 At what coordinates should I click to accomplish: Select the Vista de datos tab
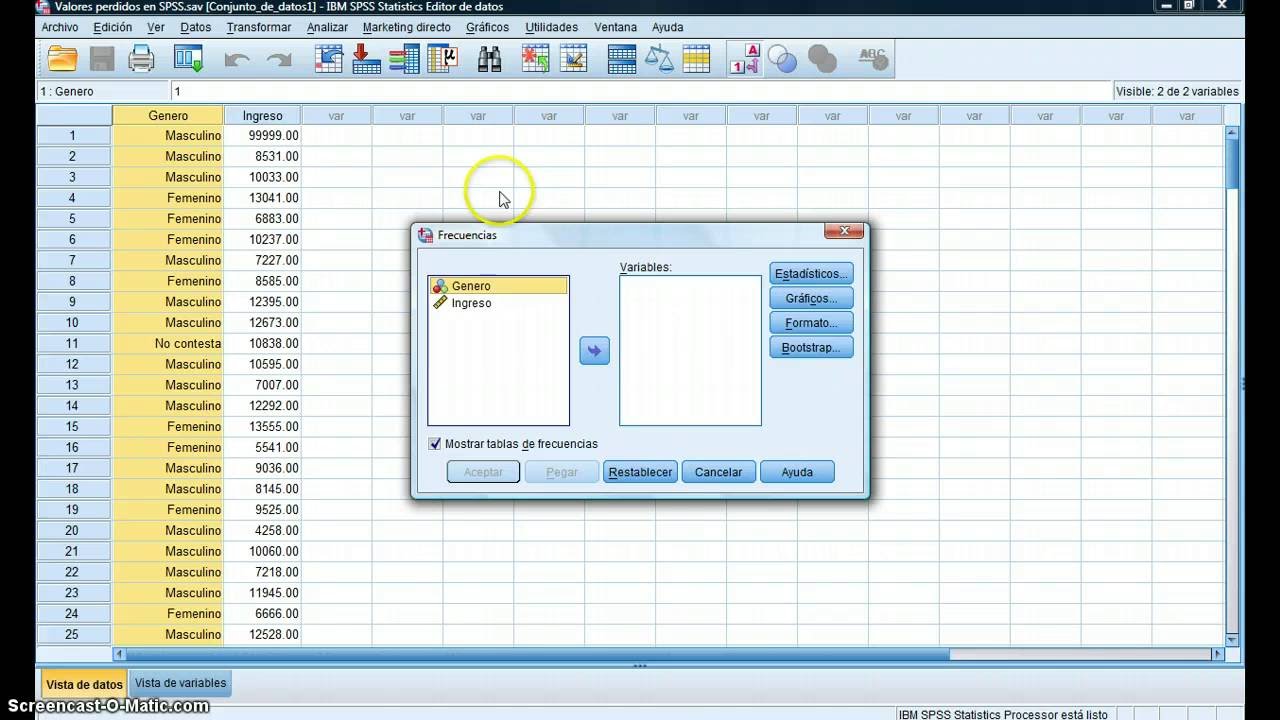[84, 685]
